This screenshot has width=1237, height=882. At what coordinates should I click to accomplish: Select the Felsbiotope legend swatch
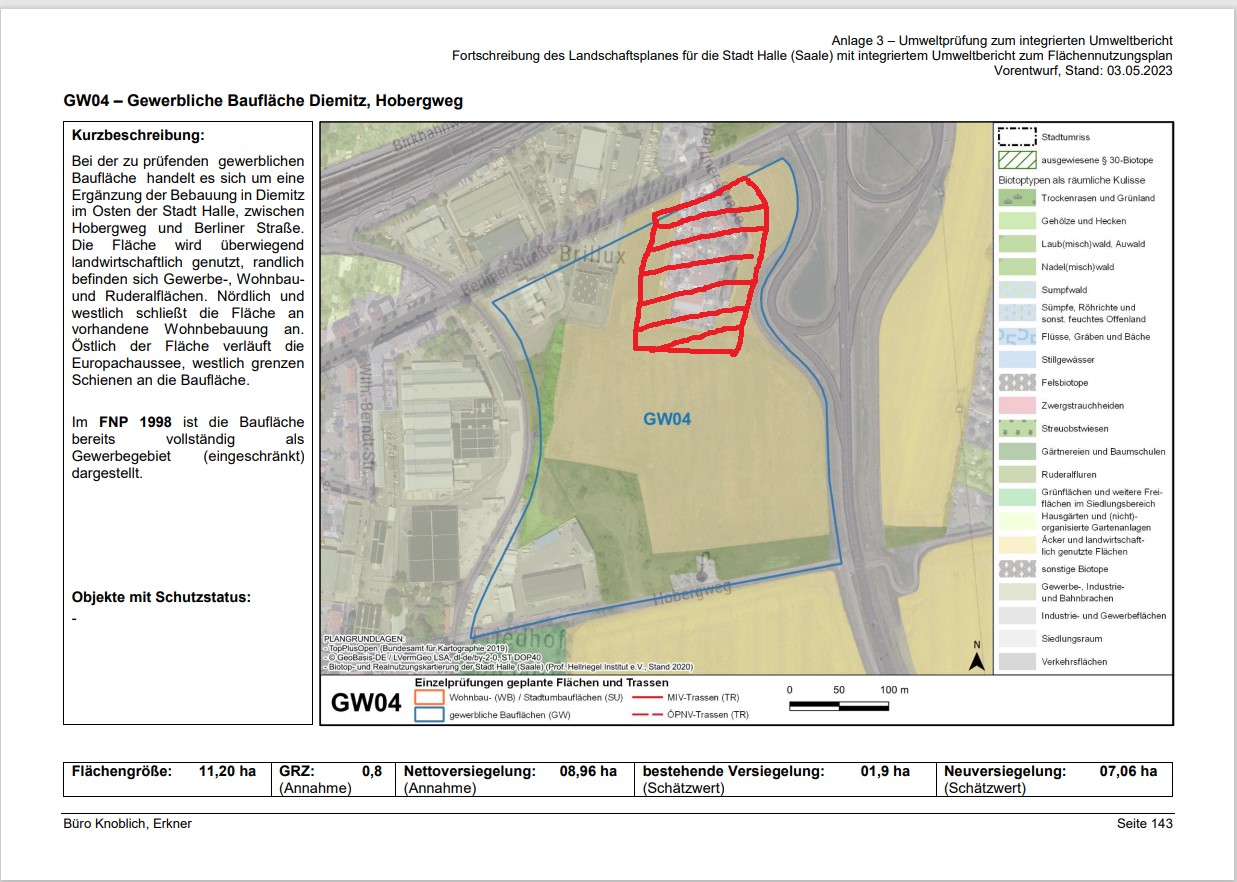point(1015,382)
